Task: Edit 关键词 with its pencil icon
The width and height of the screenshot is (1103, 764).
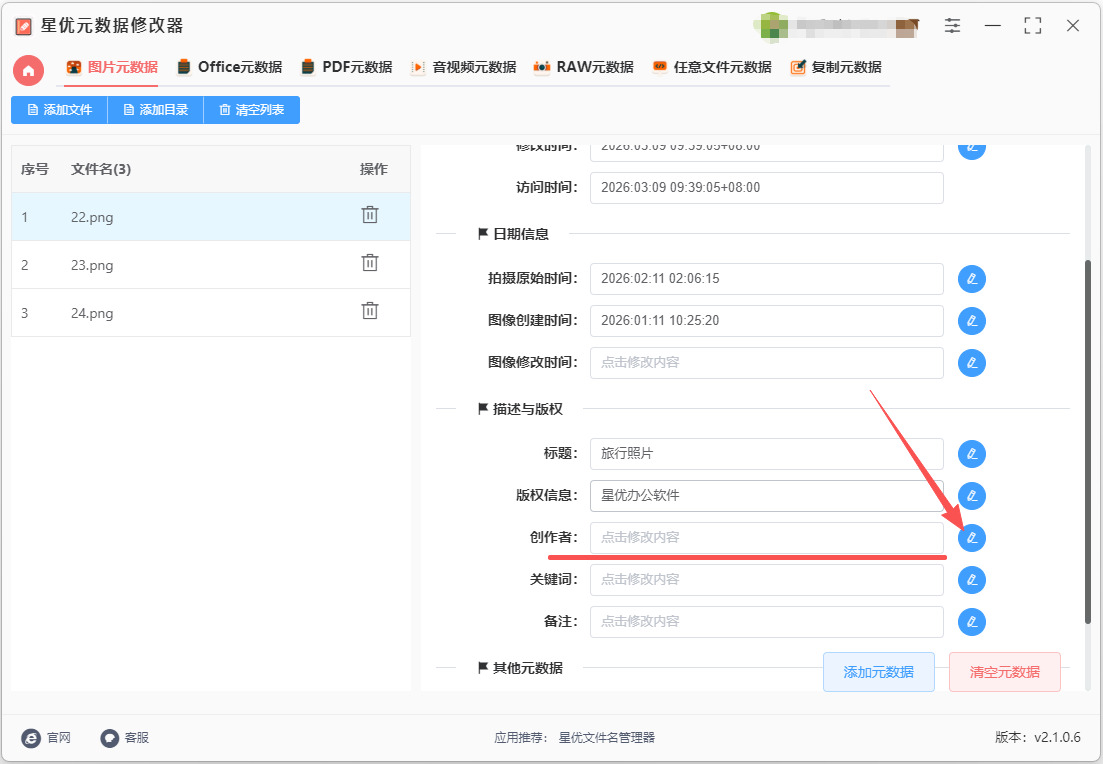Action: click(971, 580)
